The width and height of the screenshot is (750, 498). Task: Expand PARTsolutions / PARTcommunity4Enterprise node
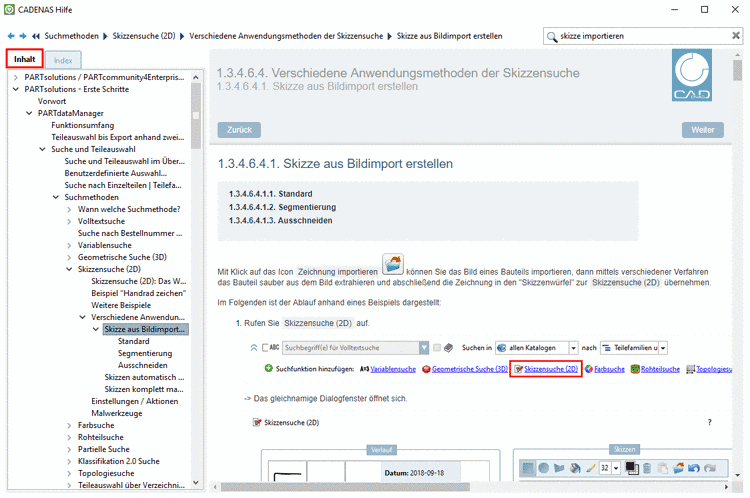pos(16,77)
